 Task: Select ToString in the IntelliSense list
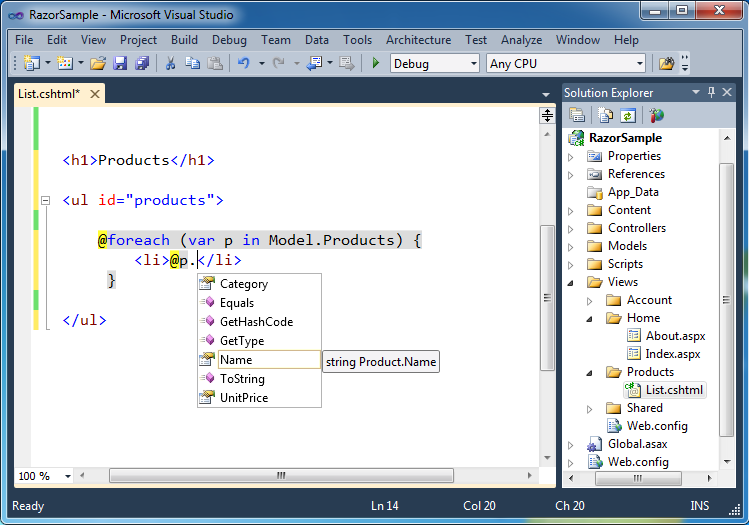coord(259,379)
